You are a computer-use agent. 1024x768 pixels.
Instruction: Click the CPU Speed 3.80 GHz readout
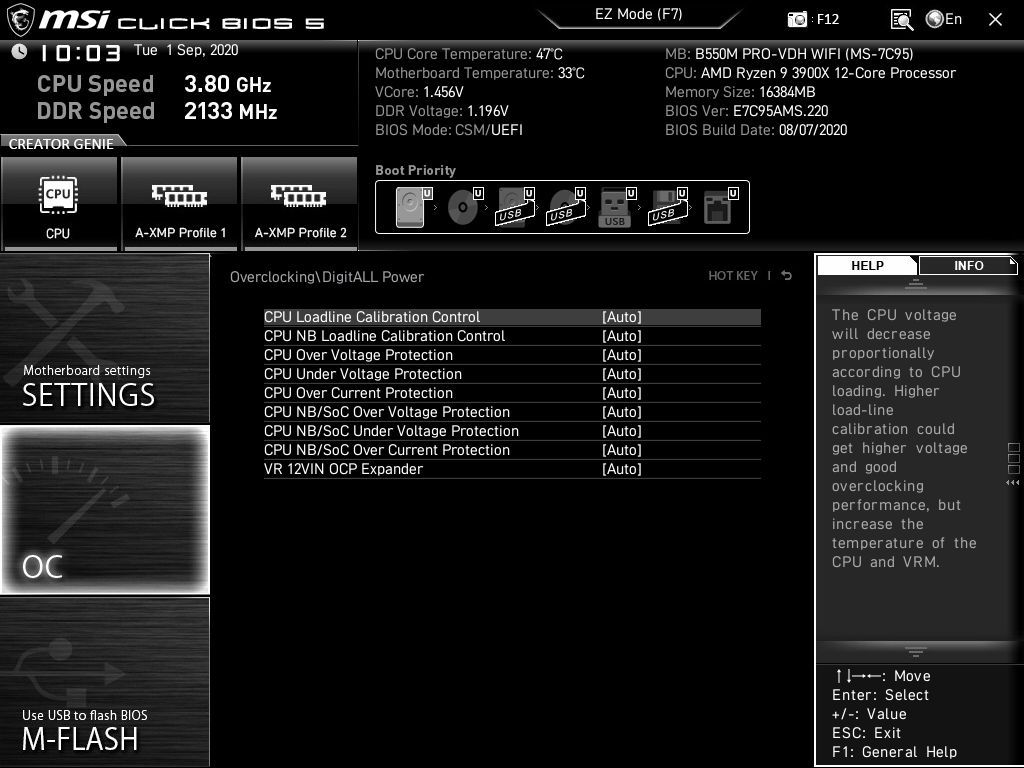click(x=154, y=84)
